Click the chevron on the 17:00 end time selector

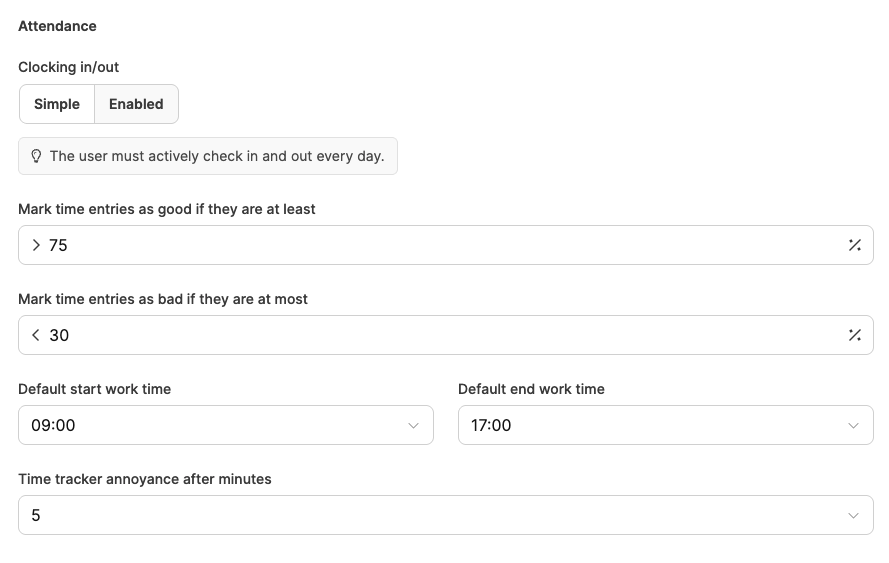(853, 425)
